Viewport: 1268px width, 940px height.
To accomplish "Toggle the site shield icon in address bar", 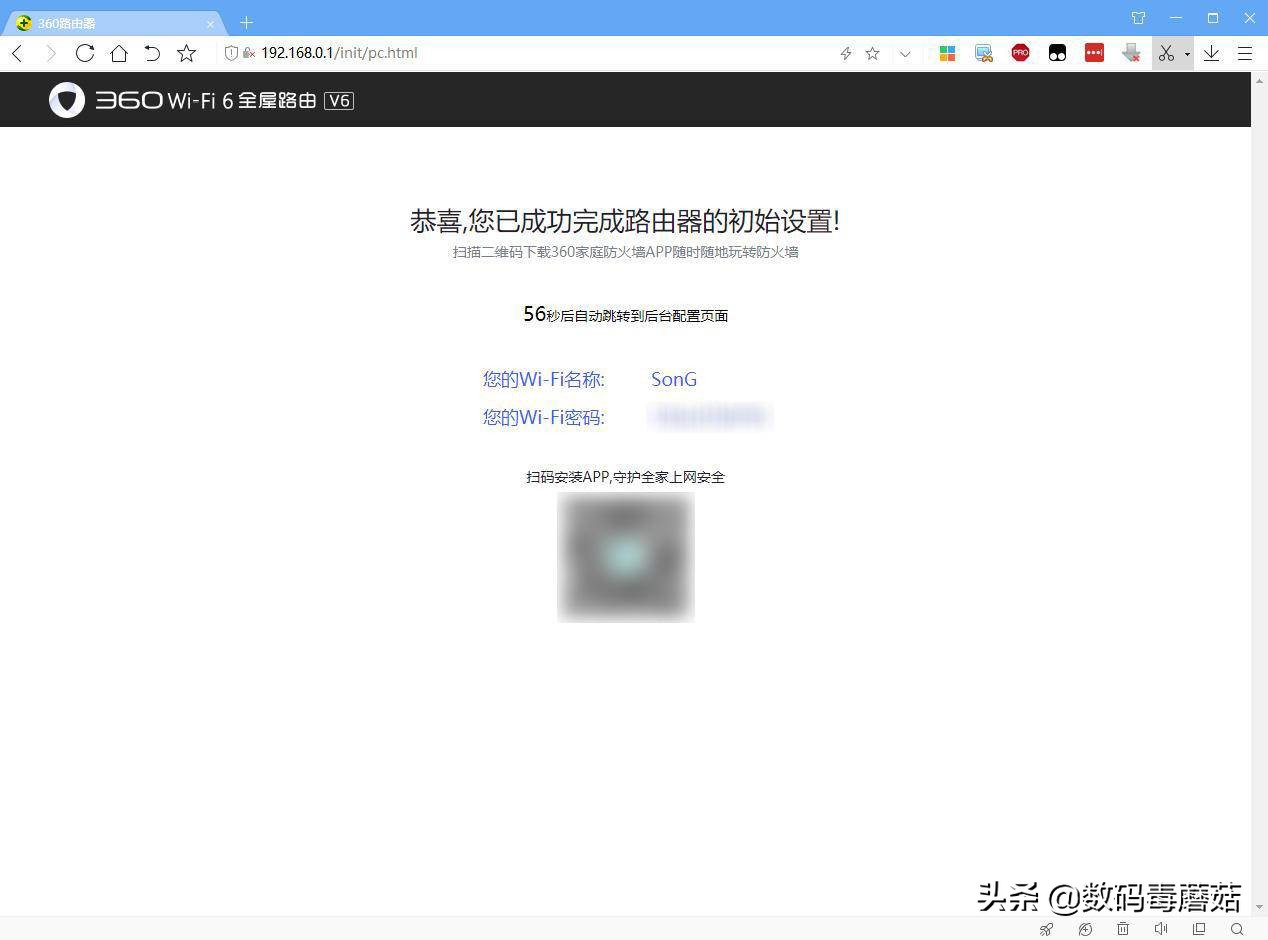I will tap(231, 53).
